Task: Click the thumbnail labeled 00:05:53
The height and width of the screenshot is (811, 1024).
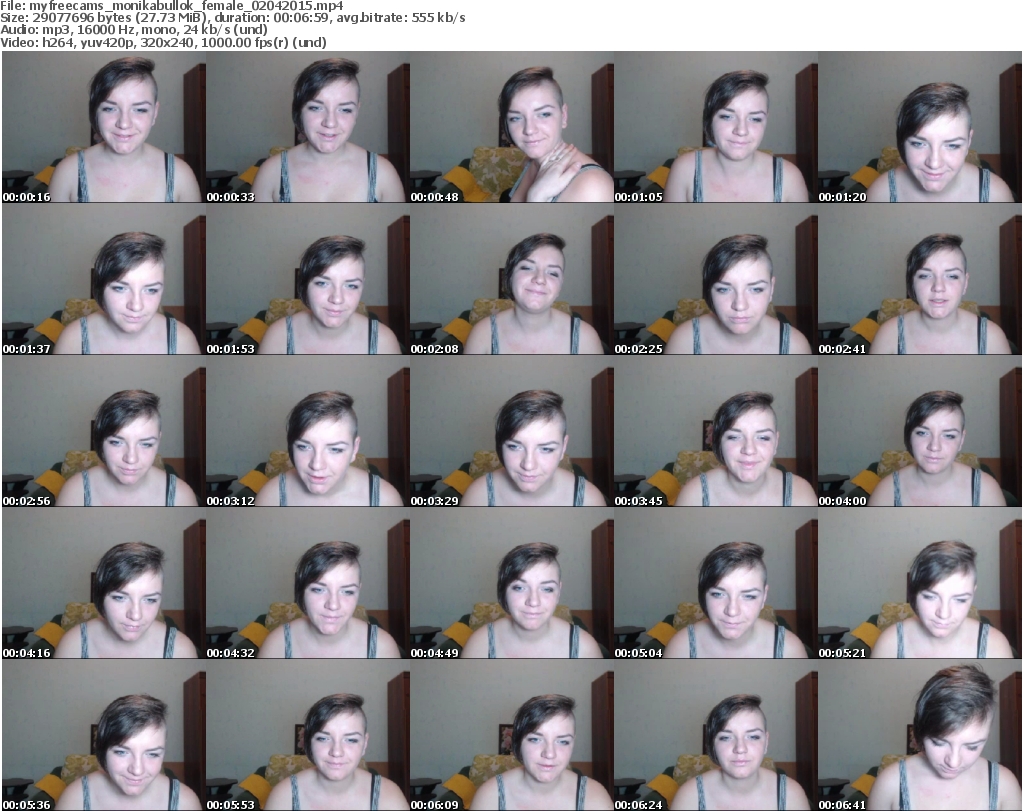Action: click(308, 735)
